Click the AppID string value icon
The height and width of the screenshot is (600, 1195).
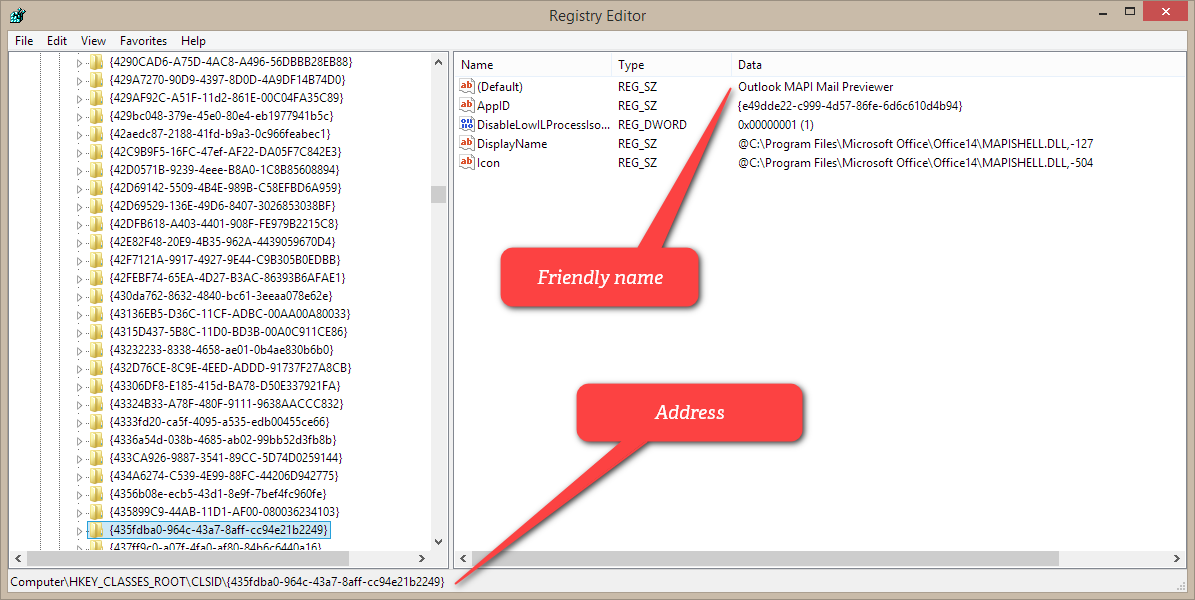[466, 106]
